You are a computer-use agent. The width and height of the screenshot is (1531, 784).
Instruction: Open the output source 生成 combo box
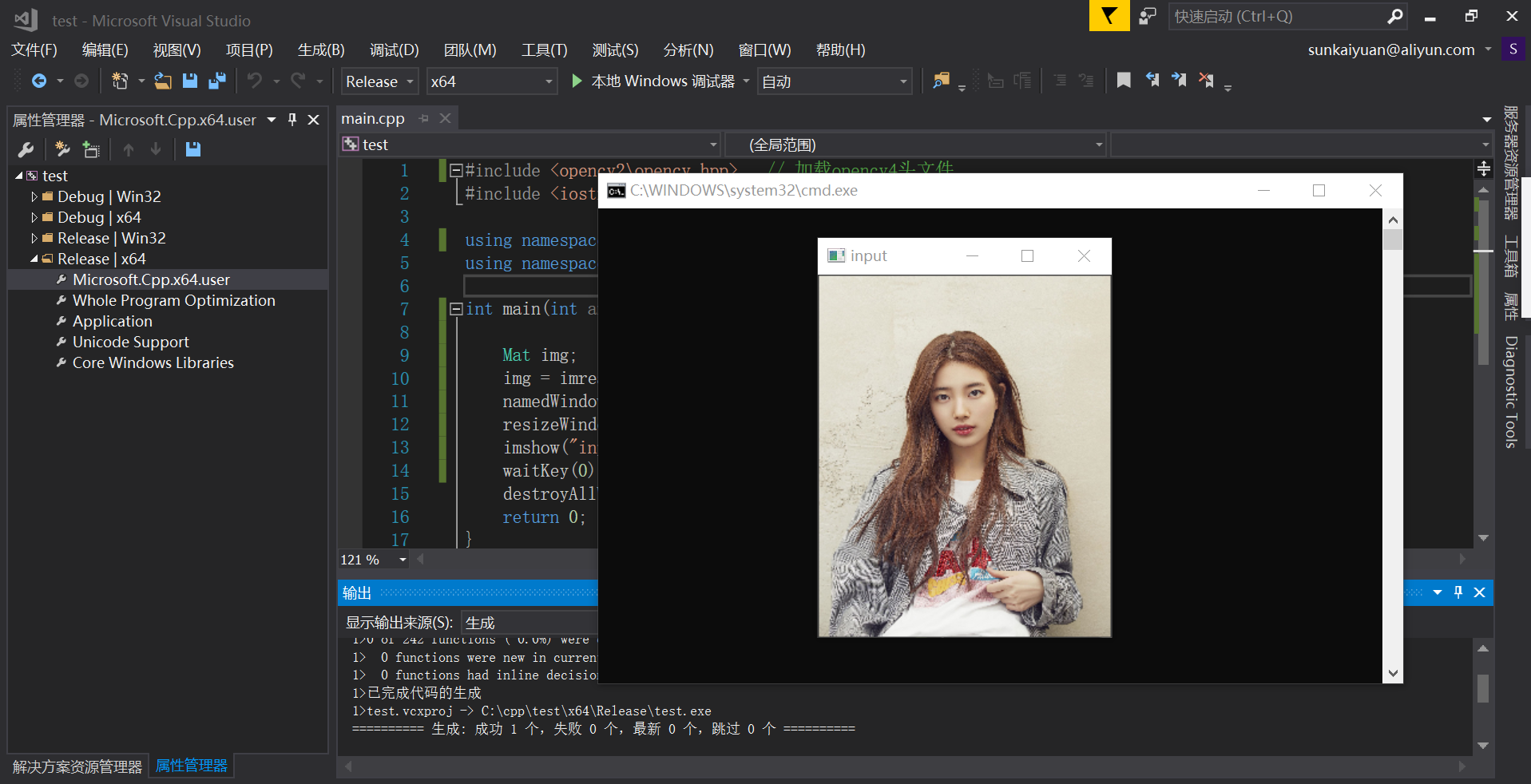click(530, 623)
